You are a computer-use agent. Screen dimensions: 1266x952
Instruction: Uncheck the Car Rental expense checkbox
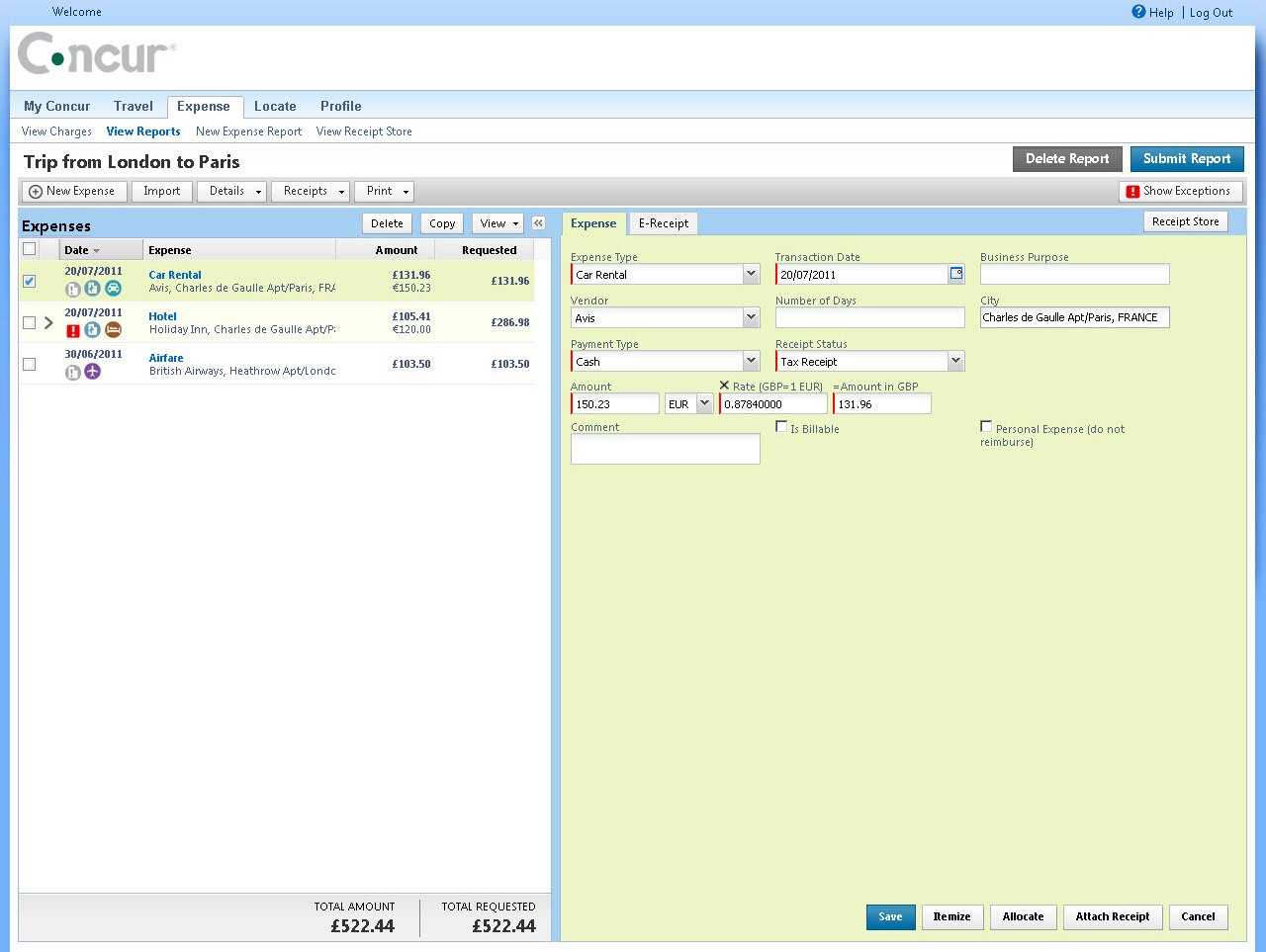tap(30, 281)
